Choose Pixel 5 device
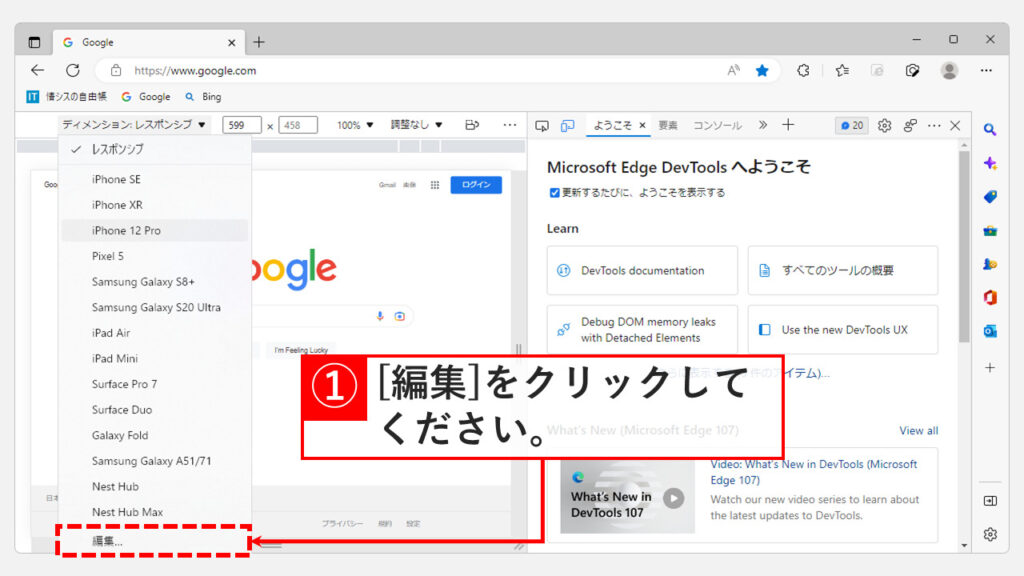This screenshot has width=1024, height=576. tap(154, 256)
